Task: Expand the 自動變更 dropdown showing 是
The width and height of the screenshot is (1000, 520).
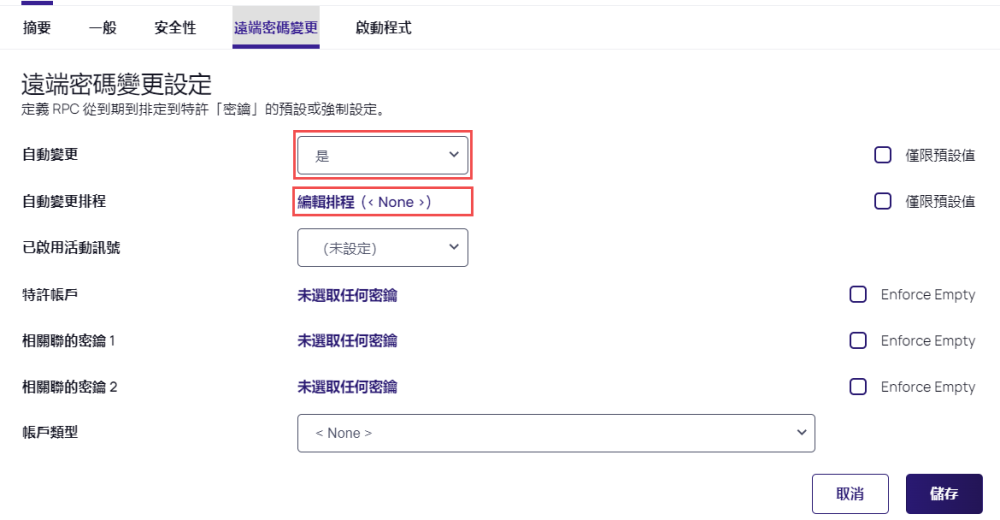Action: coord(383,155)
